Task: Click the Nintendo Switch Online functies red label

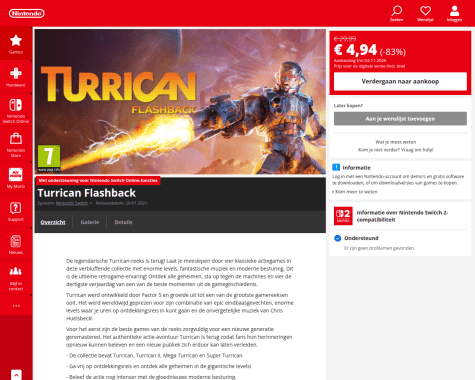Action: pos(98,180)
